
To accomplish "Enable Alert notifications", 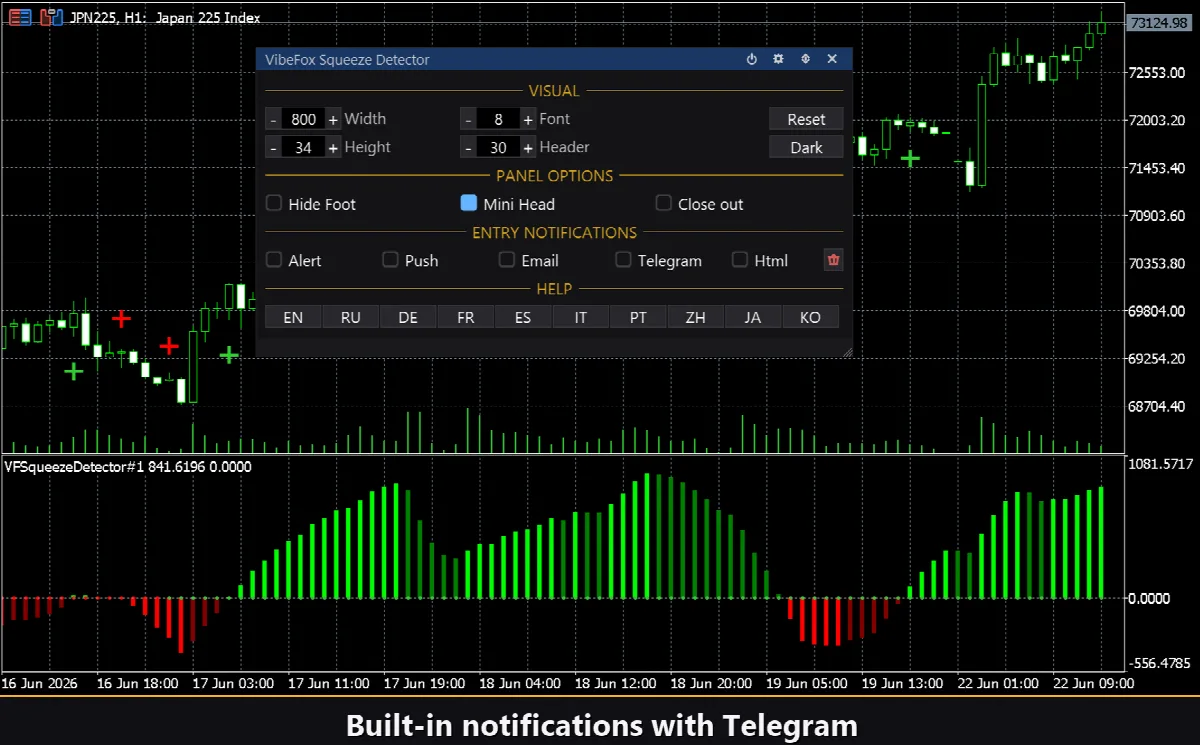I will coord(274,260).
